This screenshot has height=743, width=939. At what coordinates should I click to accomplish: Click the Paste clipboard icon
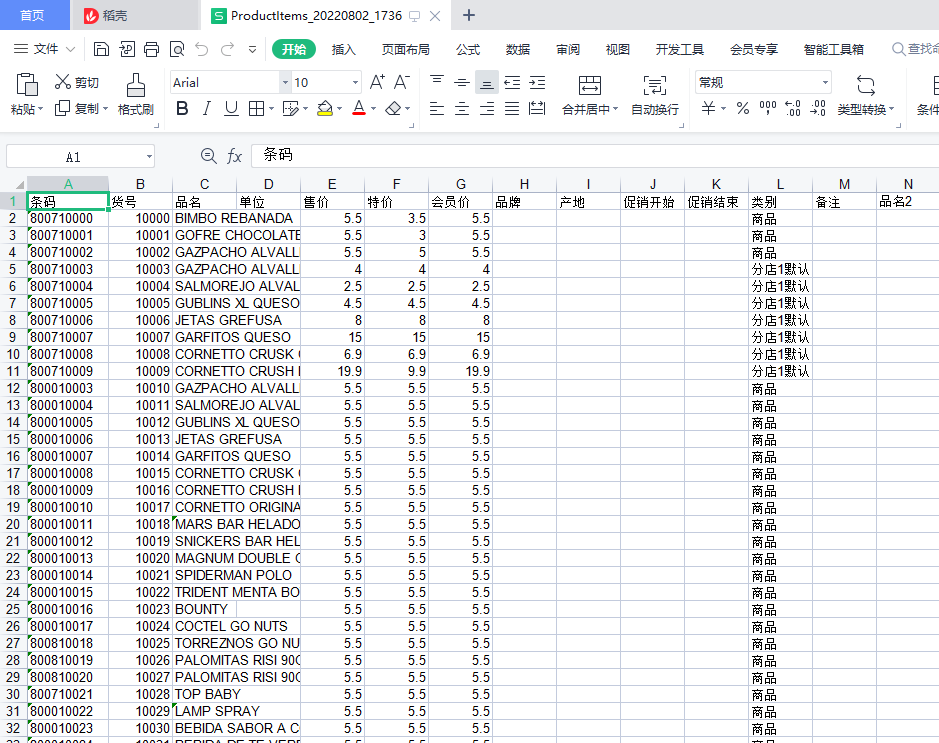[x=26, y=84]
